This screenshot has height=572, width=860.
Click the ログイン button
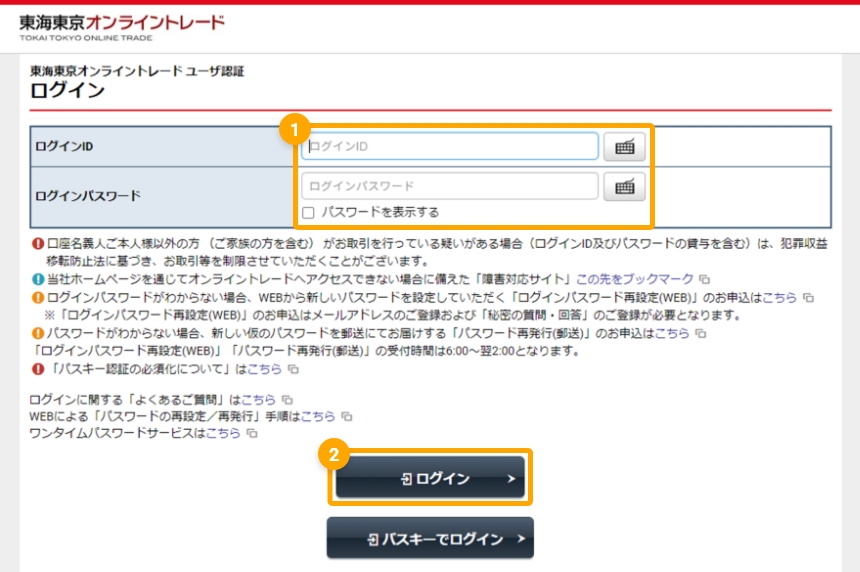click(x=430, y=478)
